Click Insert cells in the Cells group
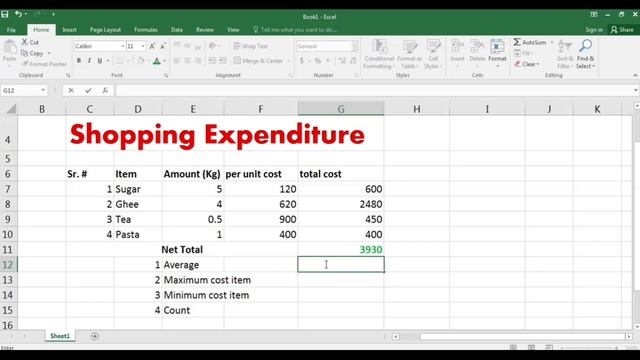 pos(457,53)
